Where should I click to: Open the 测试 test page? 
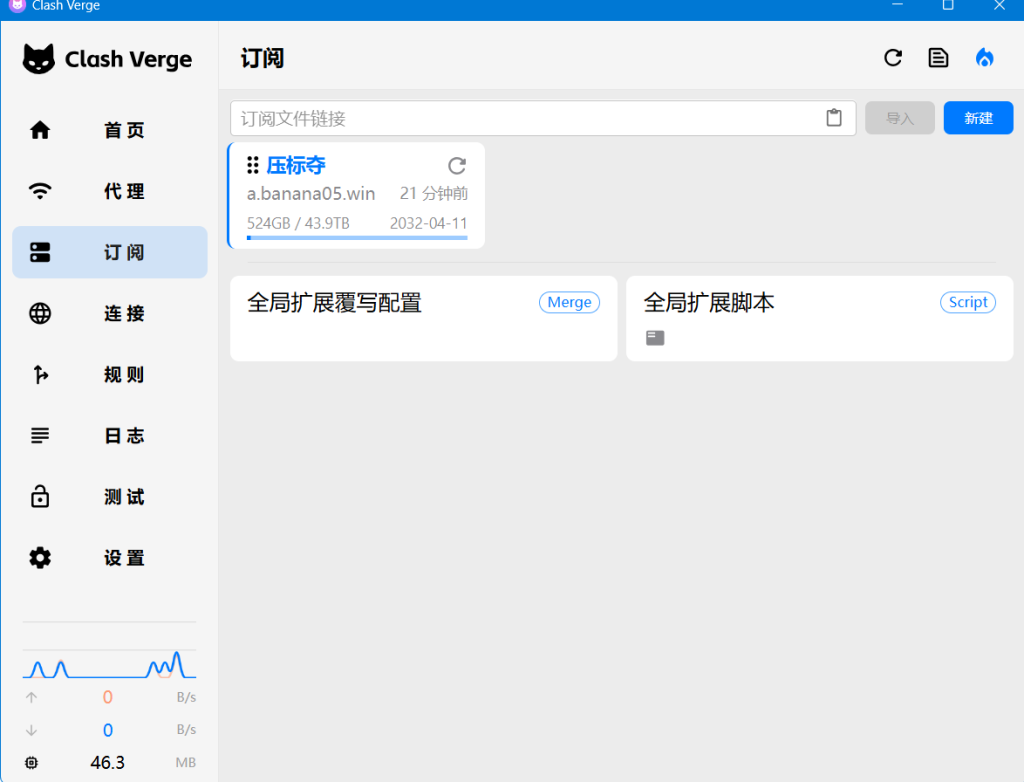pyautogui.click(x=110, y=496)
